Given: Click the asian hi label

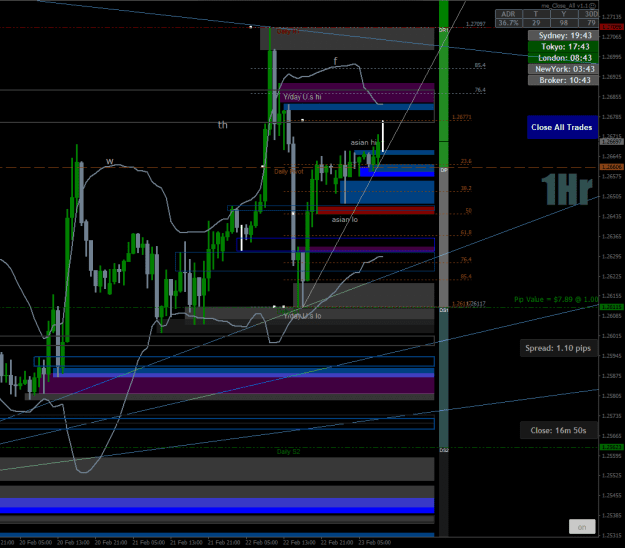Looking at the screenshot, I should pyautogui.click(x=364, y=142).
